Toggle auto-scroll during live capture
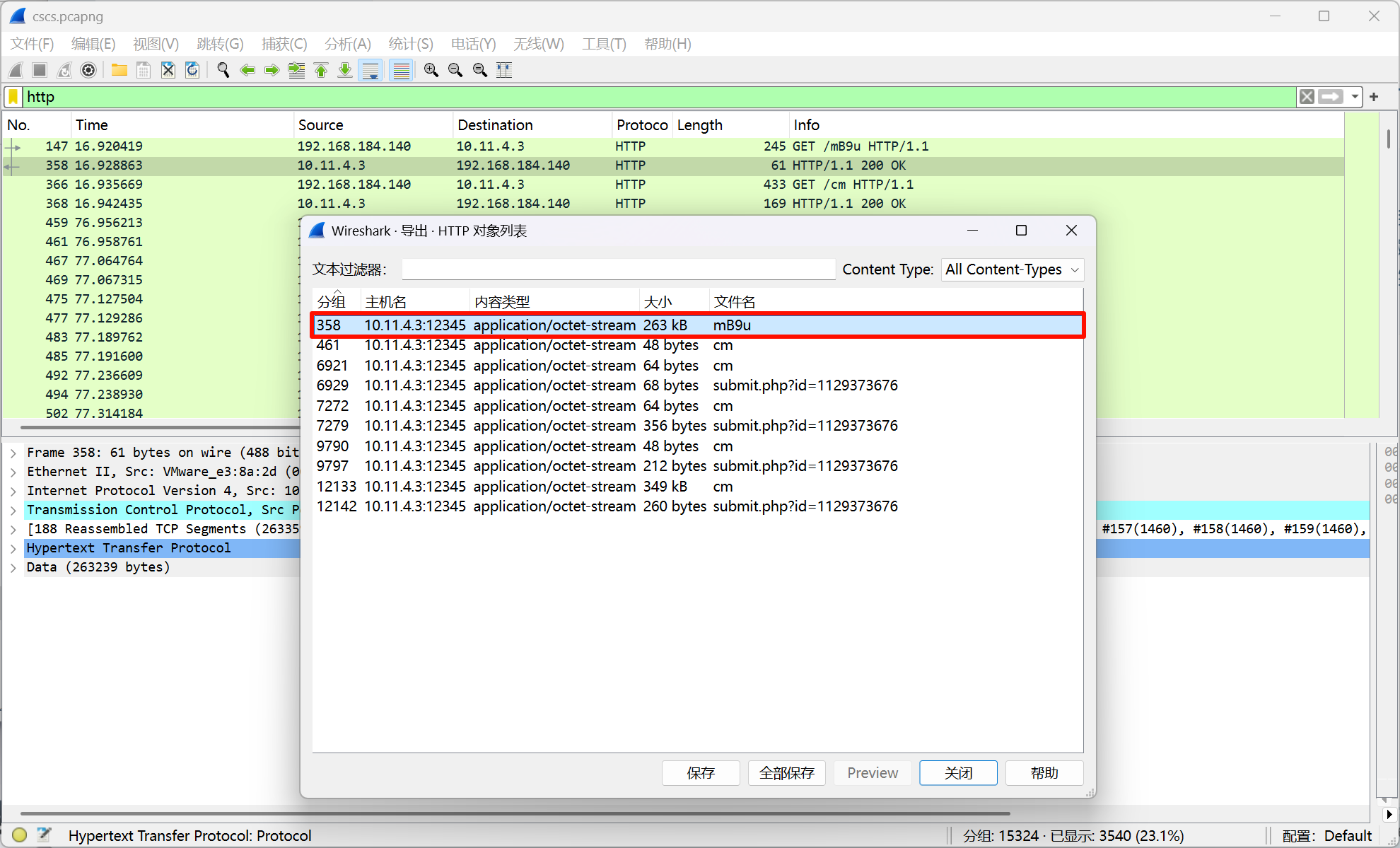Image resolution: width=1400 pixels, height=848 pixels. [x=370, y=70]
